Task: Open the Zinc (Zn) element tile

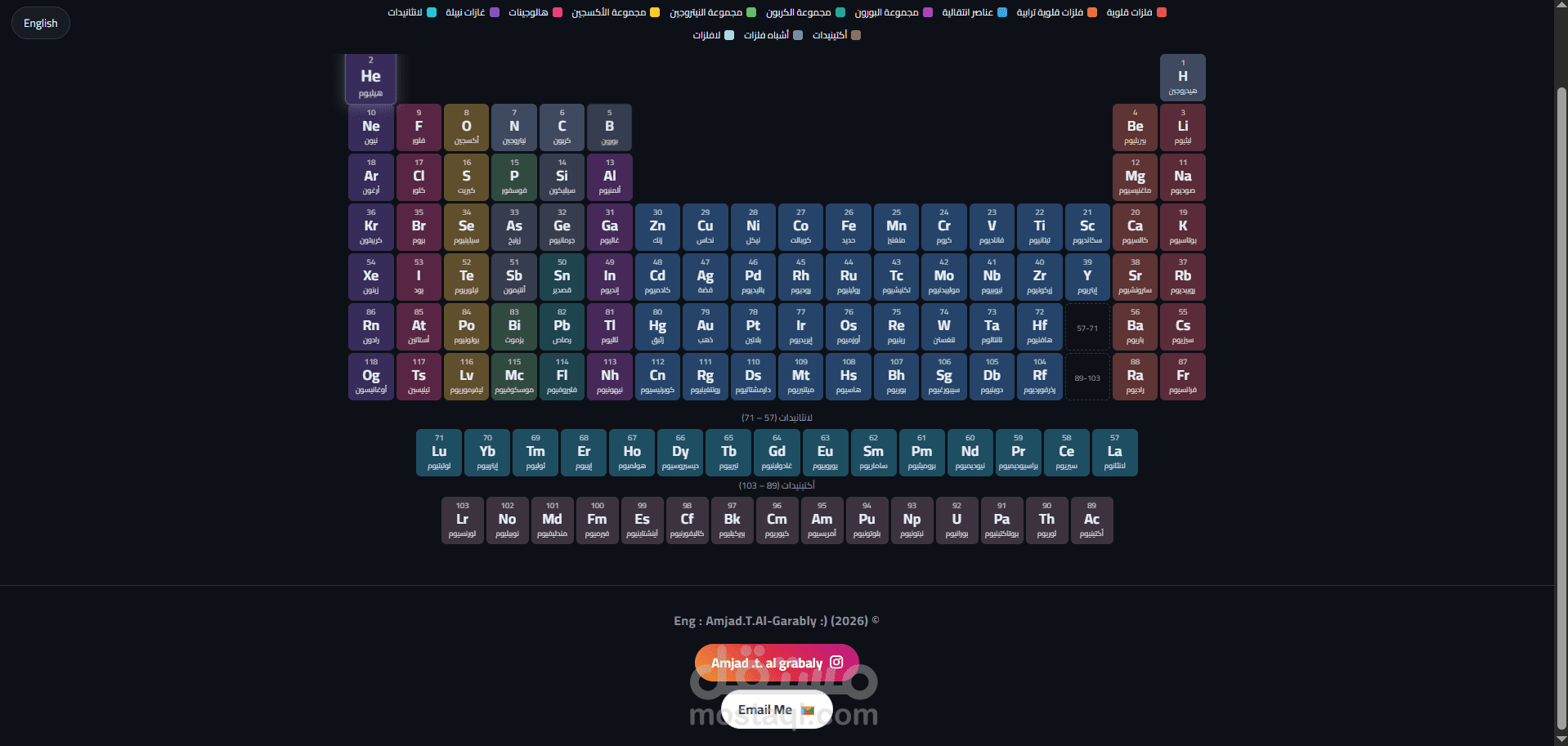Action: [657, 227]
